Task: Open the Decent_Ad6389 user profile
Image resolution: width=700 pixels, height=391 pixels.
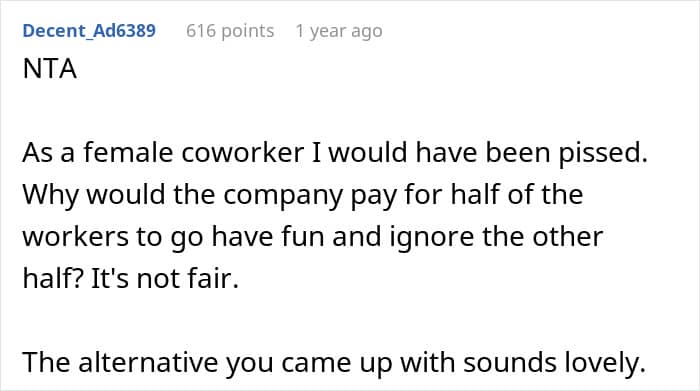Action: (89, 31)
